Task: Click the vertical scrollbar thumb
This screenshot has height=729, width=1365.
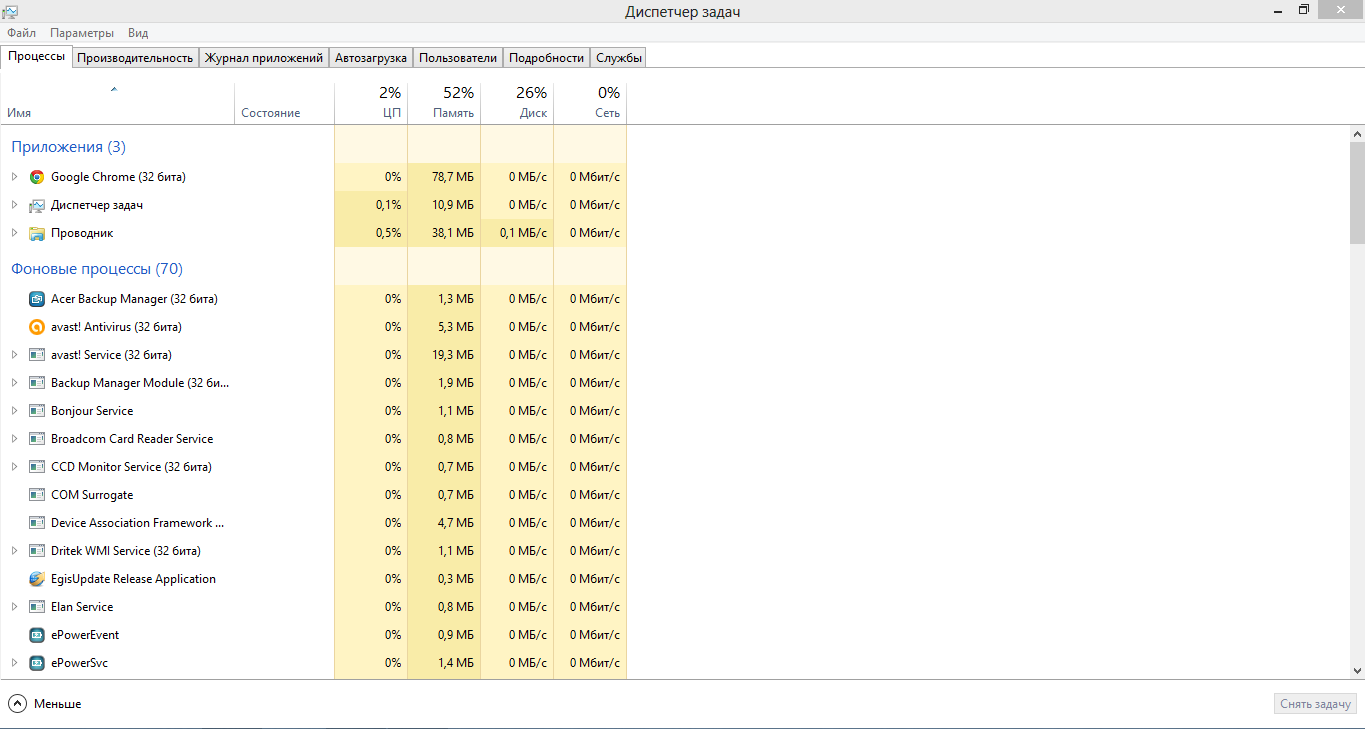Action: click(1357, 193)
